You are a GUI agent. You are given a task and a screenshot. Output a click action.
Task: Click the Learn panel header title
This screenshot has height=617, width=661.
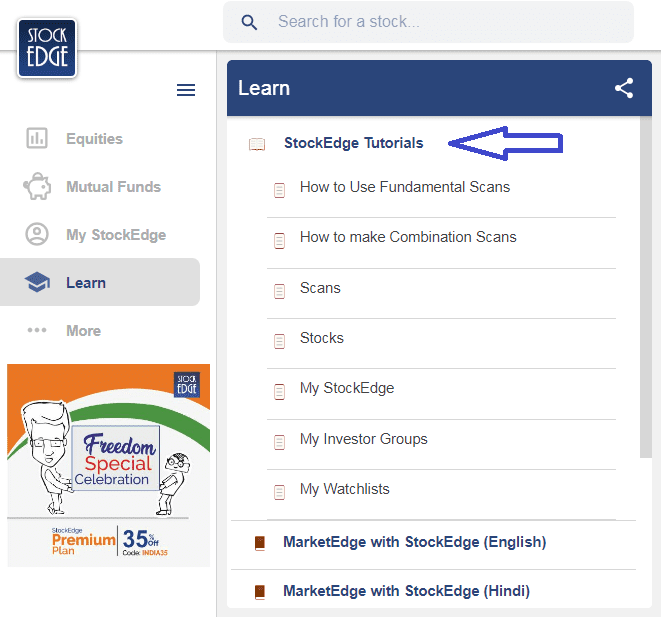pos(264,88)
